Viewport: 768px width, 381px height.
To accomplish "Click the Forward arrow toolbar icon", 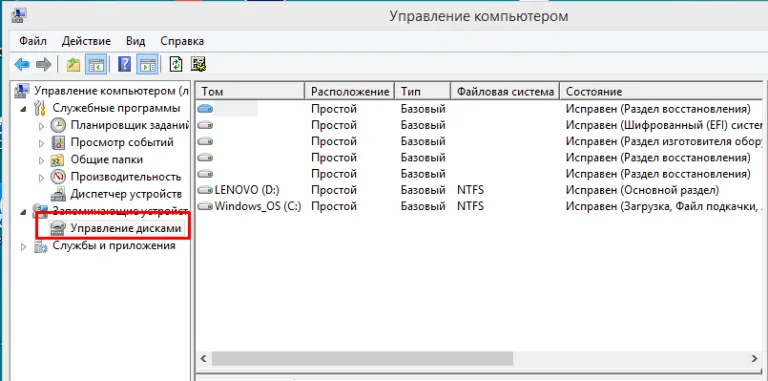I will [44, 64].
